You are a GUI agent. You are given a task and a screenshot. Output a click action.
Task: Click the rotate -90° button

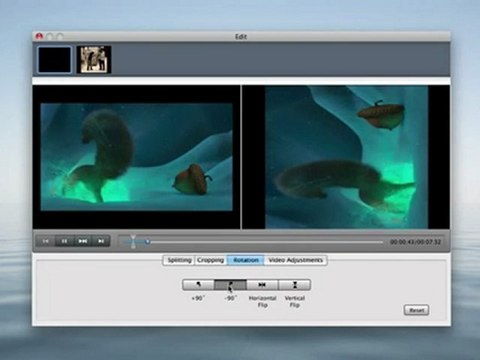pos(230,285)
